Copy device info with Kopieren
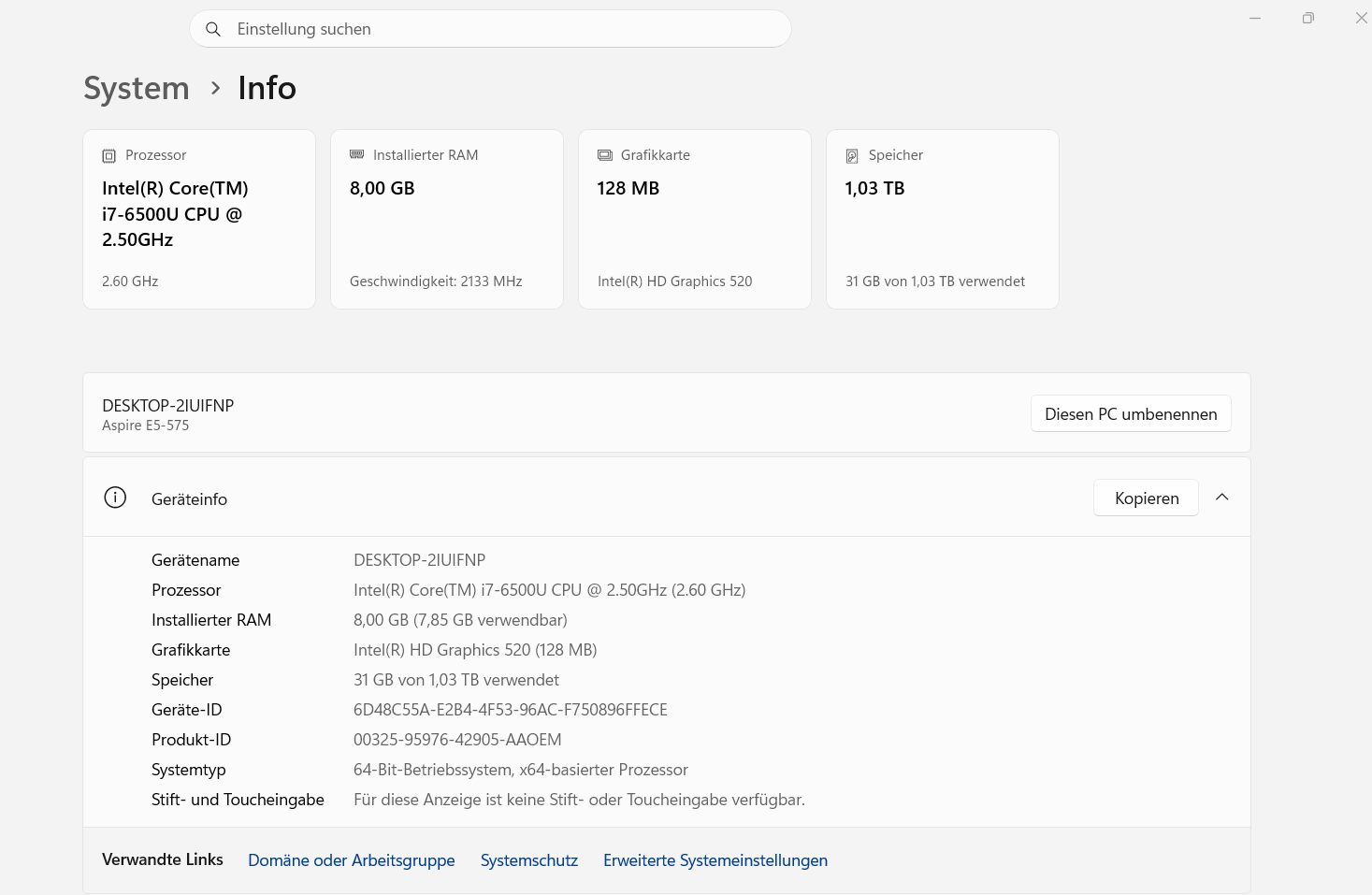This screenshot has width=1372, height=895. 1147,498
